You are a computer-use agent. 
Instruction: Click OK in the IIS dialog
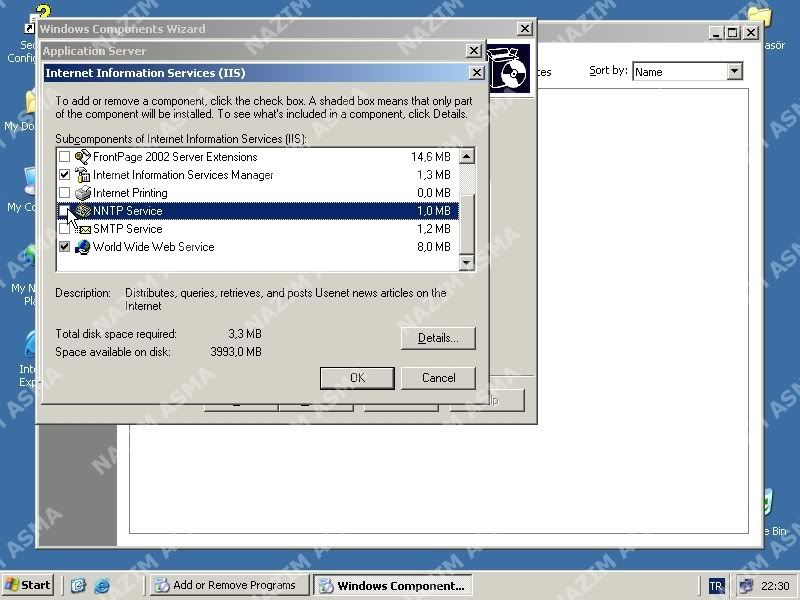pos(357,378)
